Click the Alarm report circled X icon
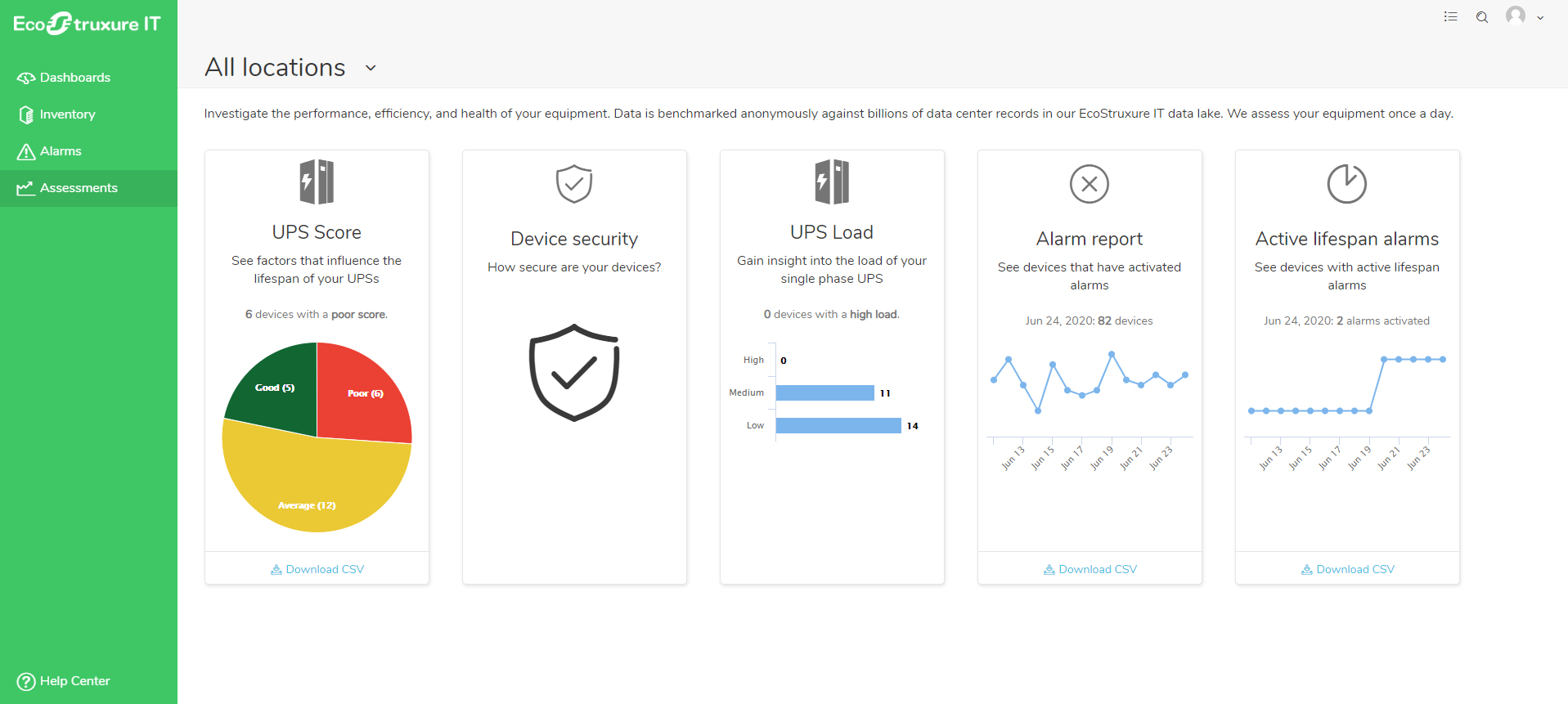The width and height of the screenshot is (1568, 704). (x=1090, y=184)
